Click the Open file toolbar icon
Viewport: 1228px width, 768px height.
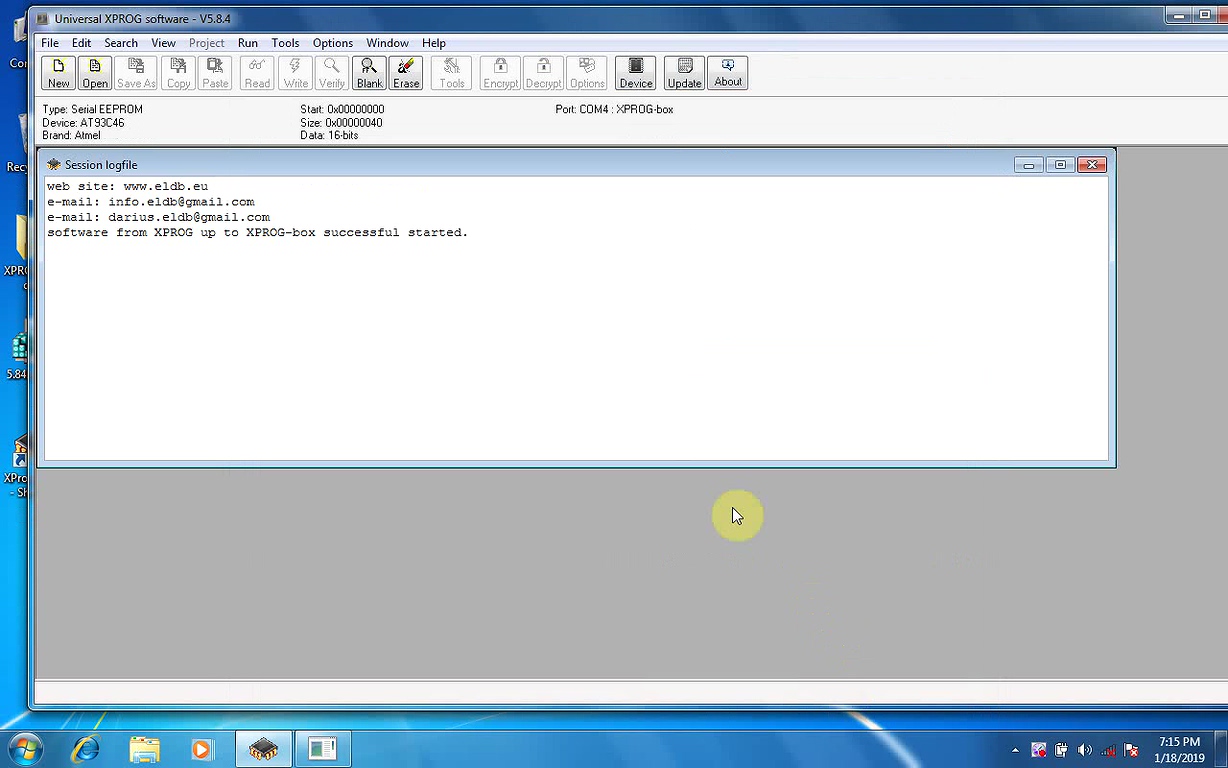(95, 73)
